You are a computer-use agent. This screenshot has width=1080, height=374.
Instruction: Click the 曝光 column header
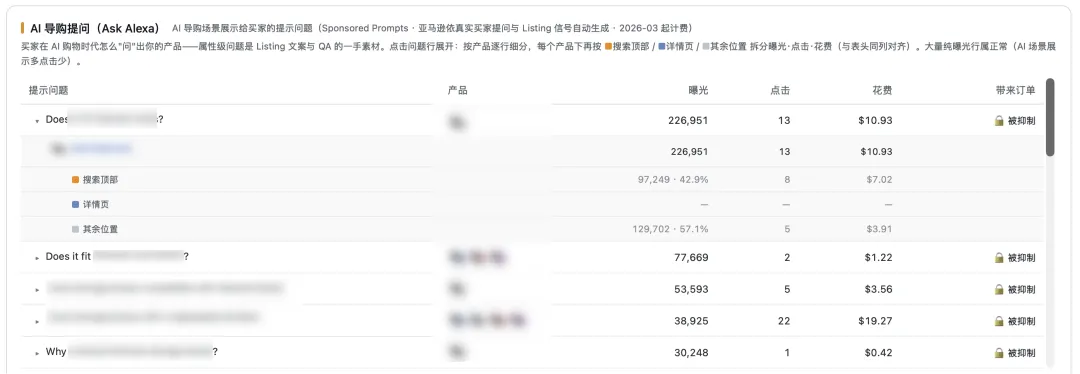point(698,90)
